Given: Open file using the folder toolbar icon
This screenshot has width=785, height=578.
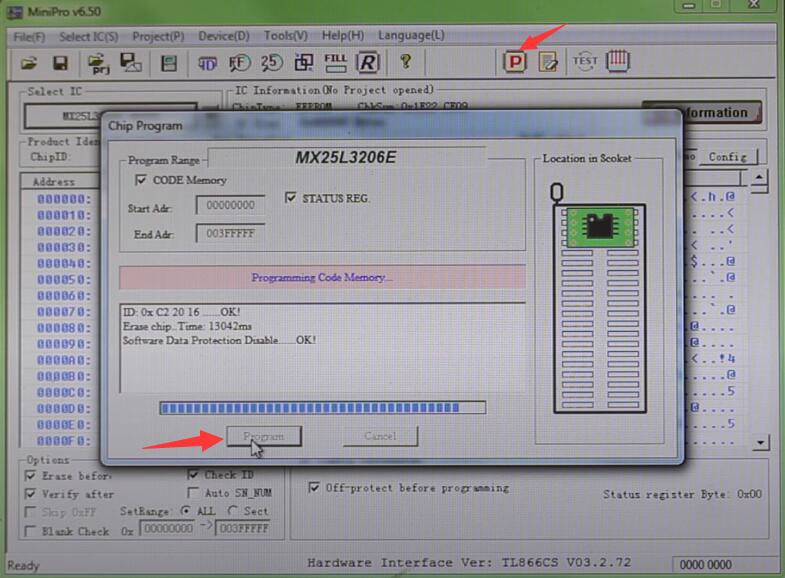Looking at the screenshot, I should click(x=29, y=63).
